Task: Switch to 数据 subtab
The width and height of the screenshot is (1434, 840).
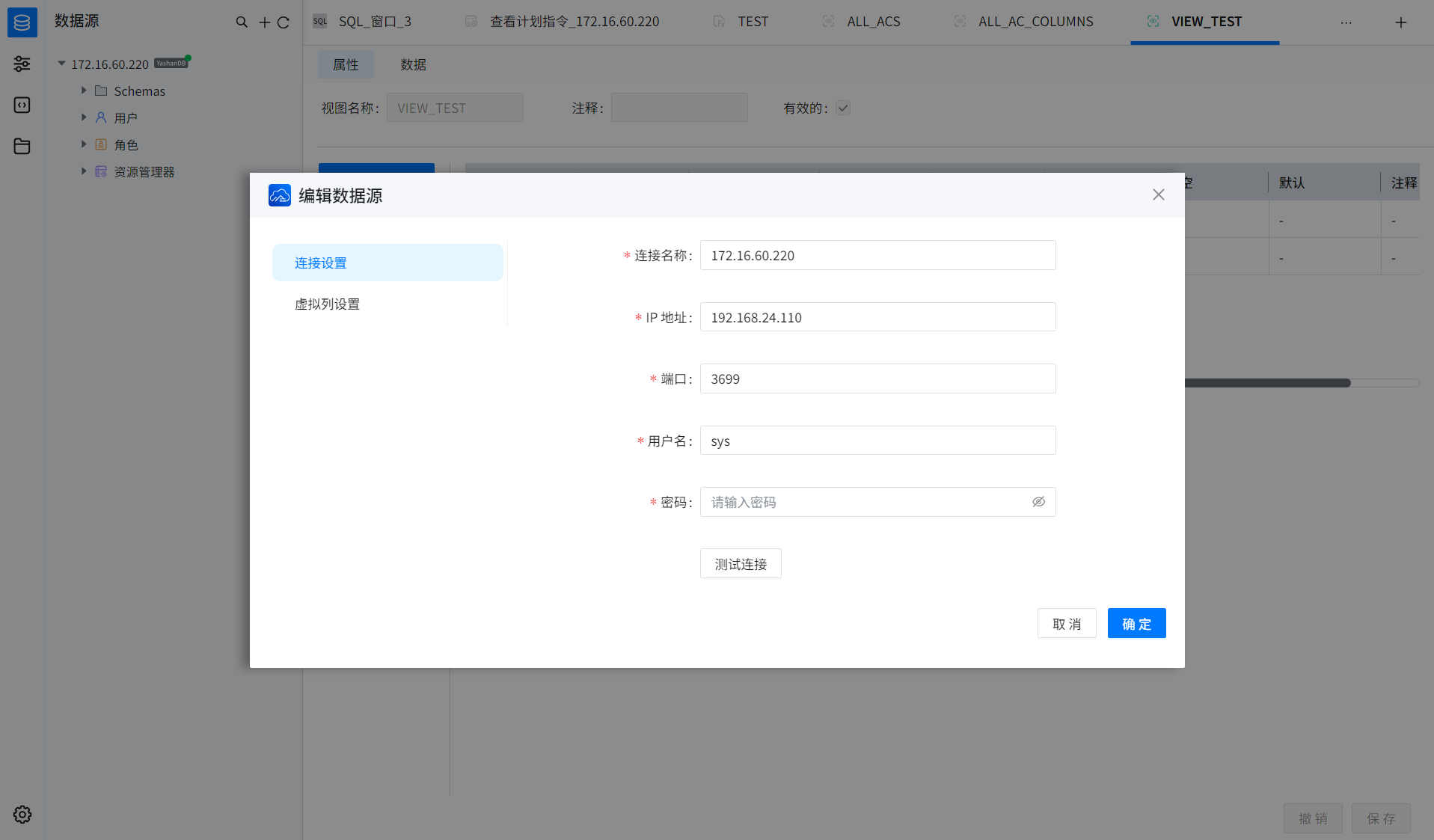Action: pos(413,65)
